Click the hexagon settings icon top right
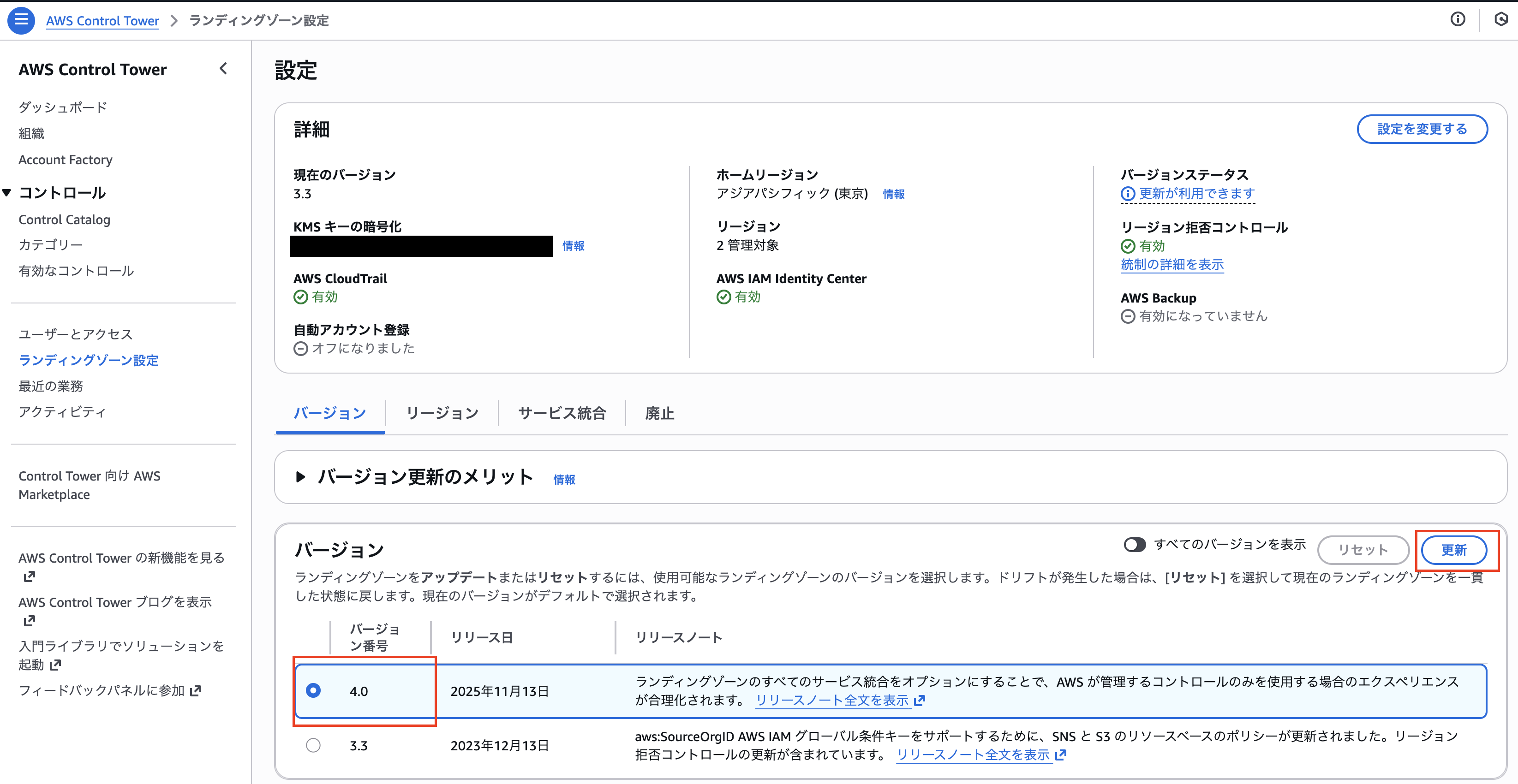Viewport: 1518px width, 784px height. click(1500, 19)
